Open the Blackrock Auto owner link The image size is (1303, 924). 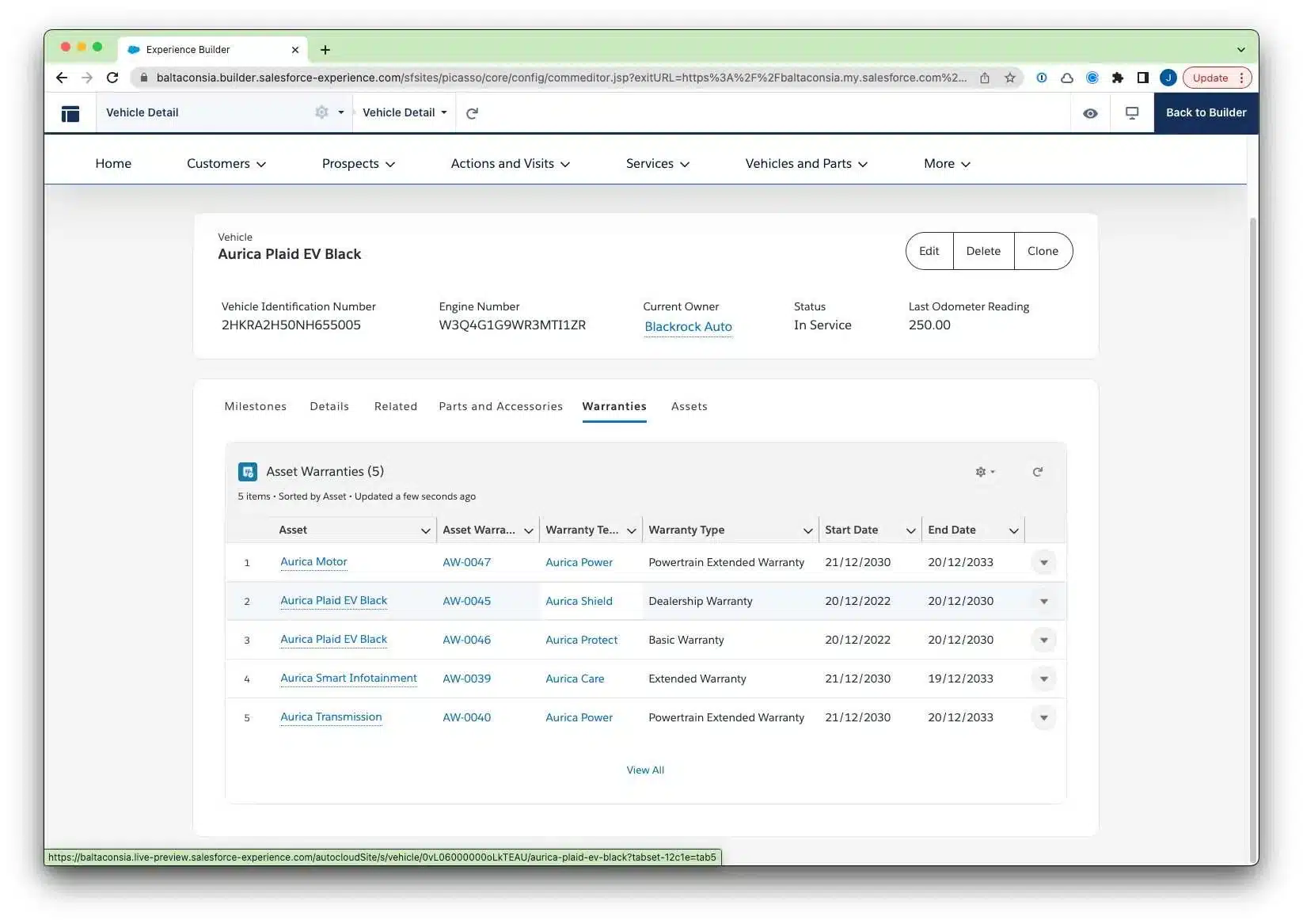[688, 326]
